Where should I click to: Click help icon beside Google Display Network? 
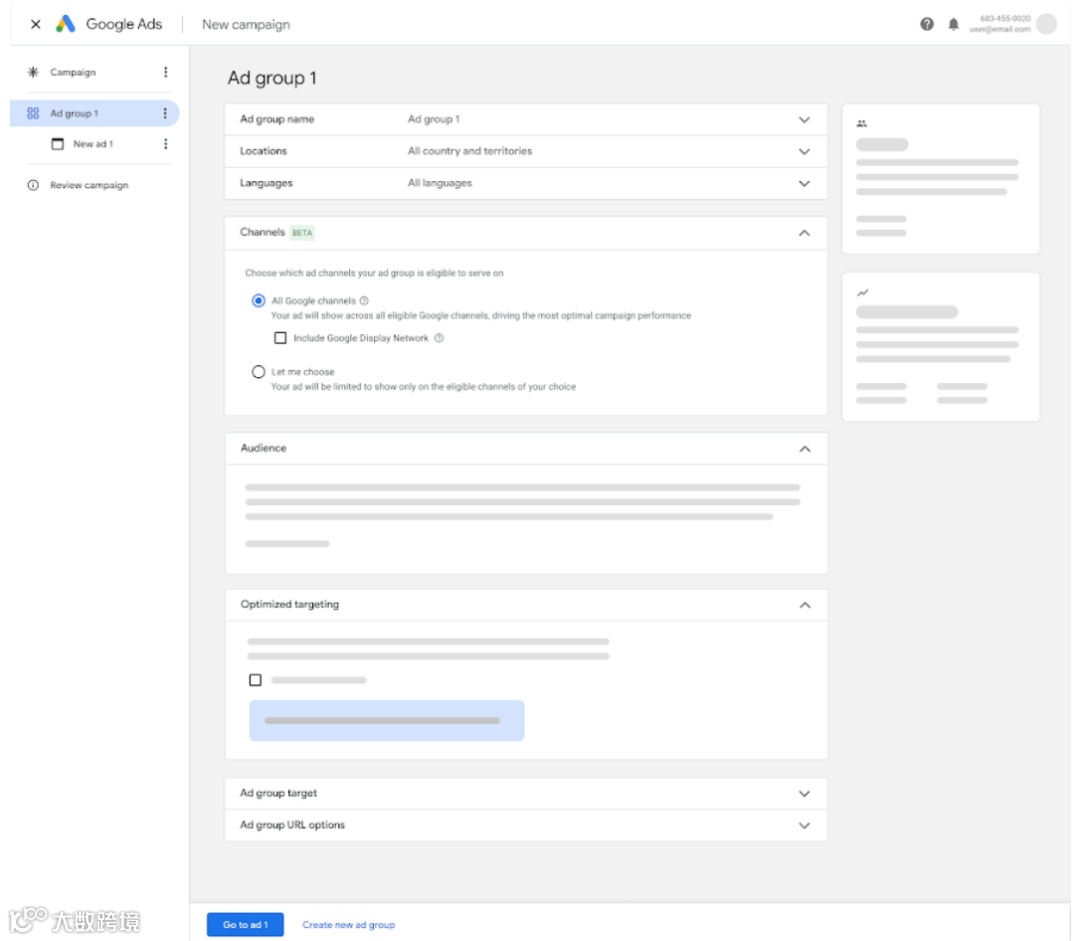tap(439, 338)
